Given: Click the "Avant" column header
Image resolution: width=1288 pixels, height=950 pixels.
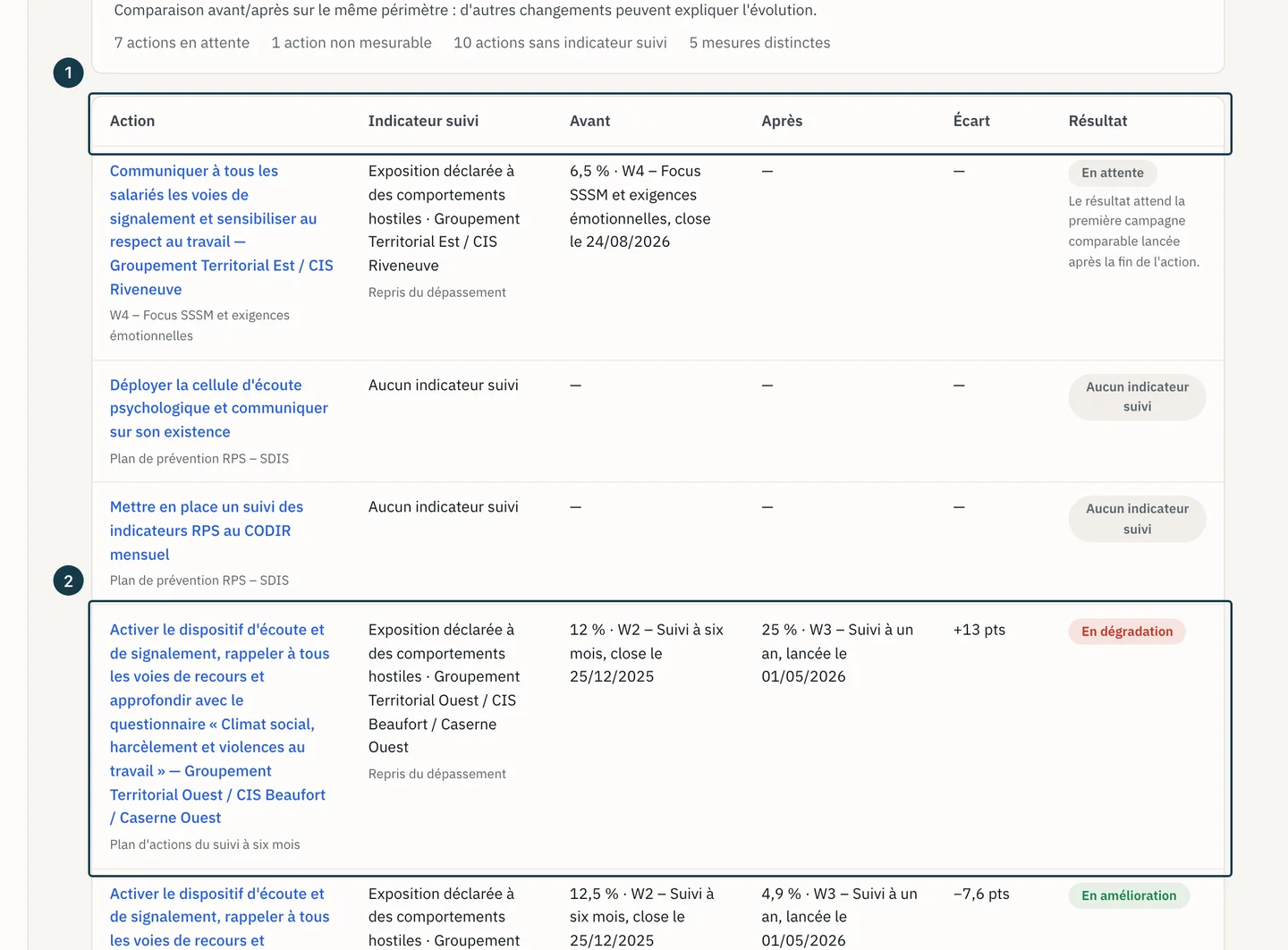Looking at the screenshot, I should pos(589,121).
